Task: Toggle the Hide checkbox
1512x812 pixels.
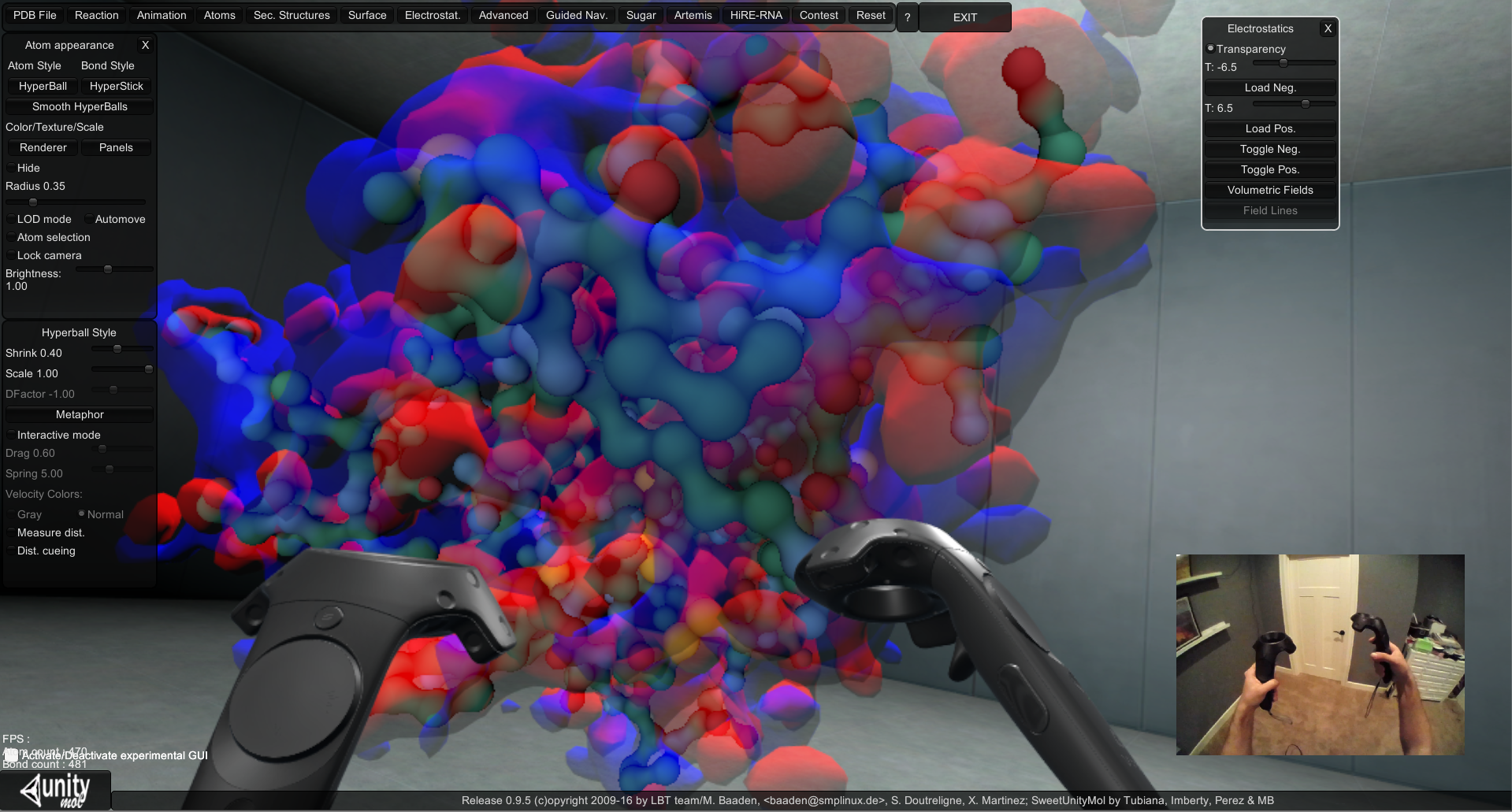Action: click(11, 168)
